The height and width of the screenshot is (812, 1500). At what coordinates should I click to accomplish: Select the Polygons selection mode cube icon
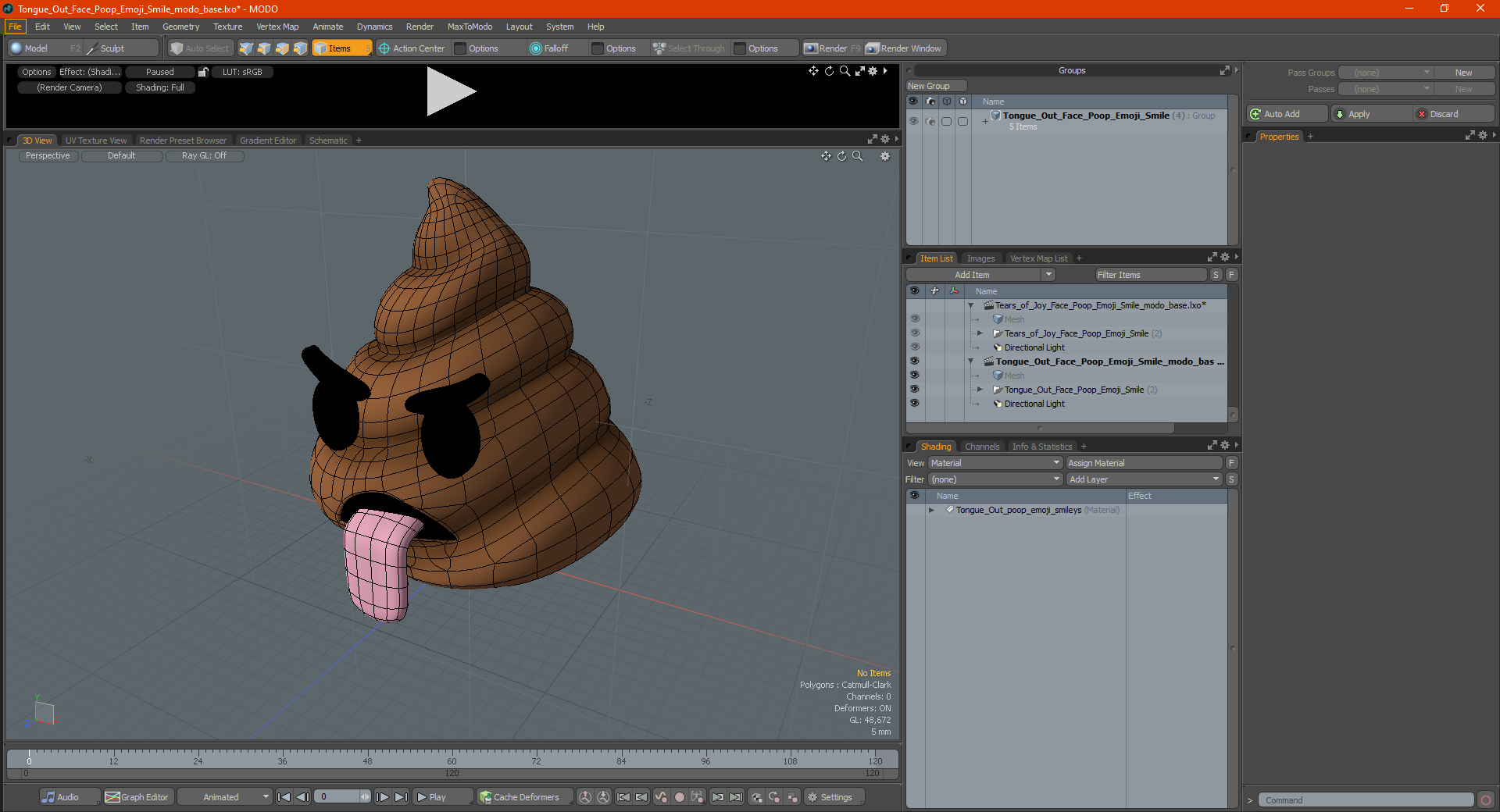coord(282,48)
